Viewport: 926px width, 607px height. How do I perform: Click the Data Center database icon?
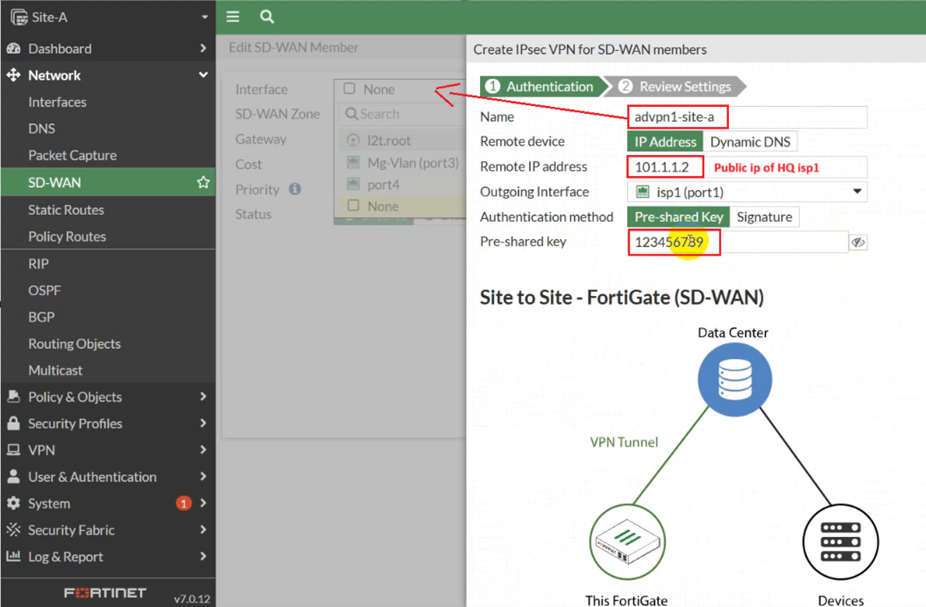click(735, 380)
